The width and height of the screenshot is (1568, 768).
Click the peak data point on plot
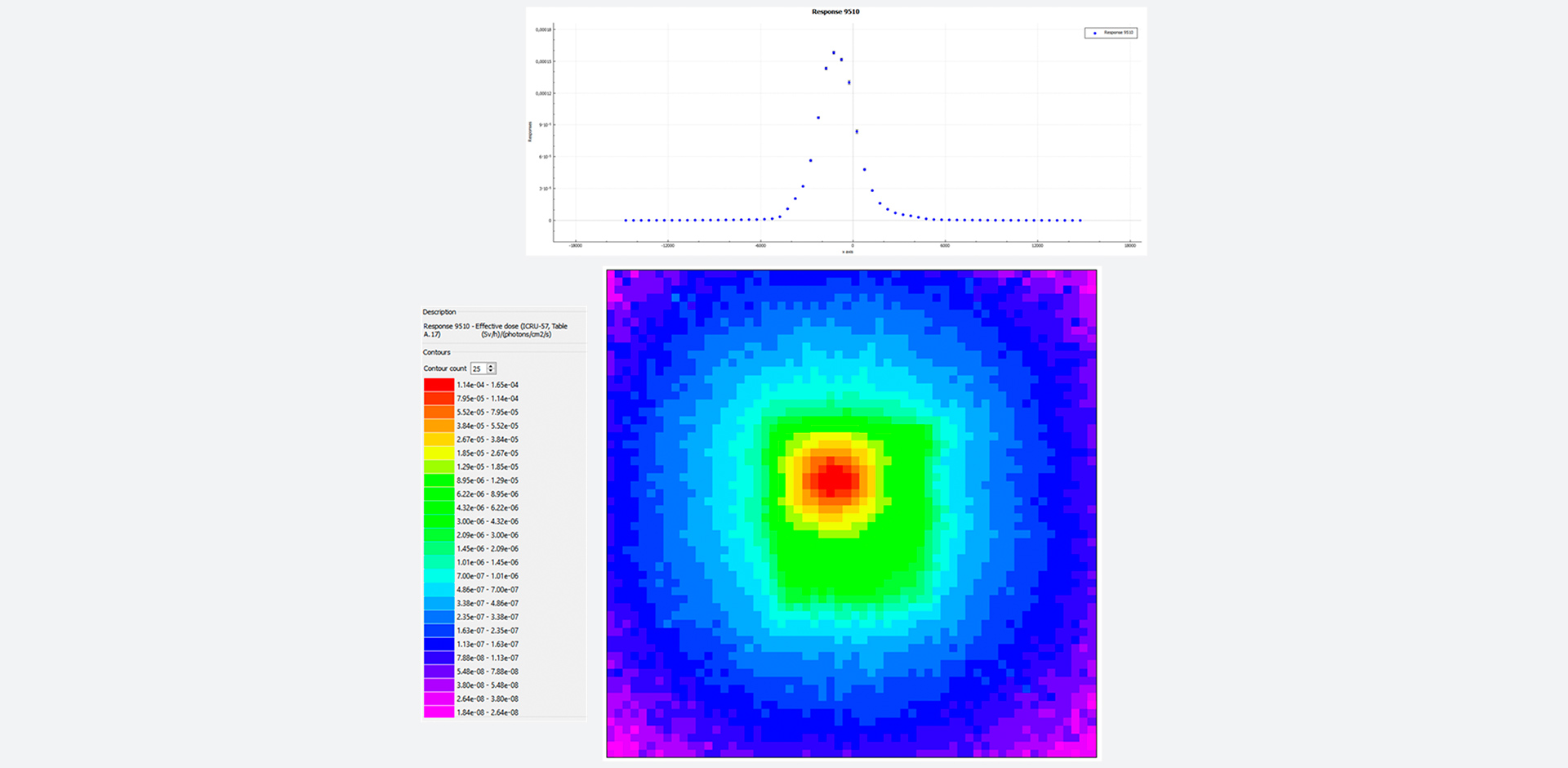coord(834,52)
